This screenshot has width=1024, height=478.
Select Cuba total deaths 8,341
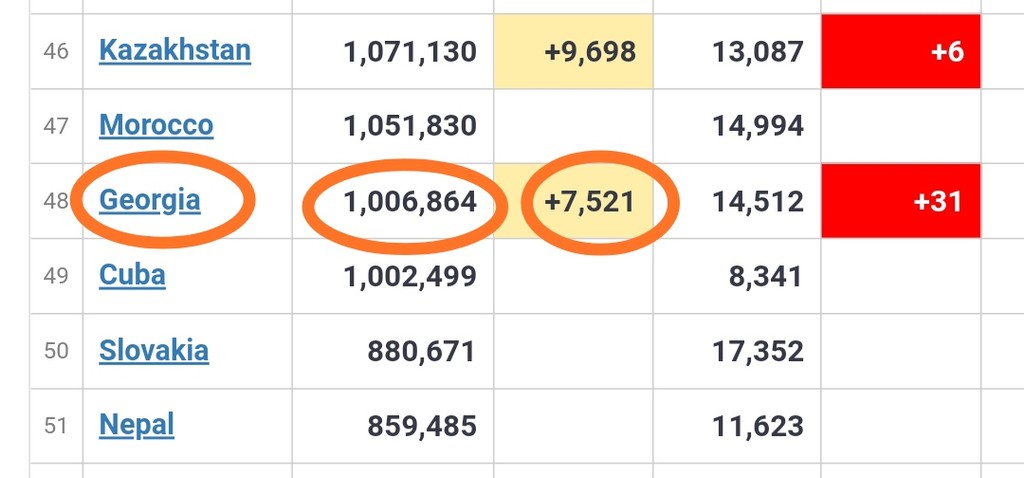pos(765,276)
